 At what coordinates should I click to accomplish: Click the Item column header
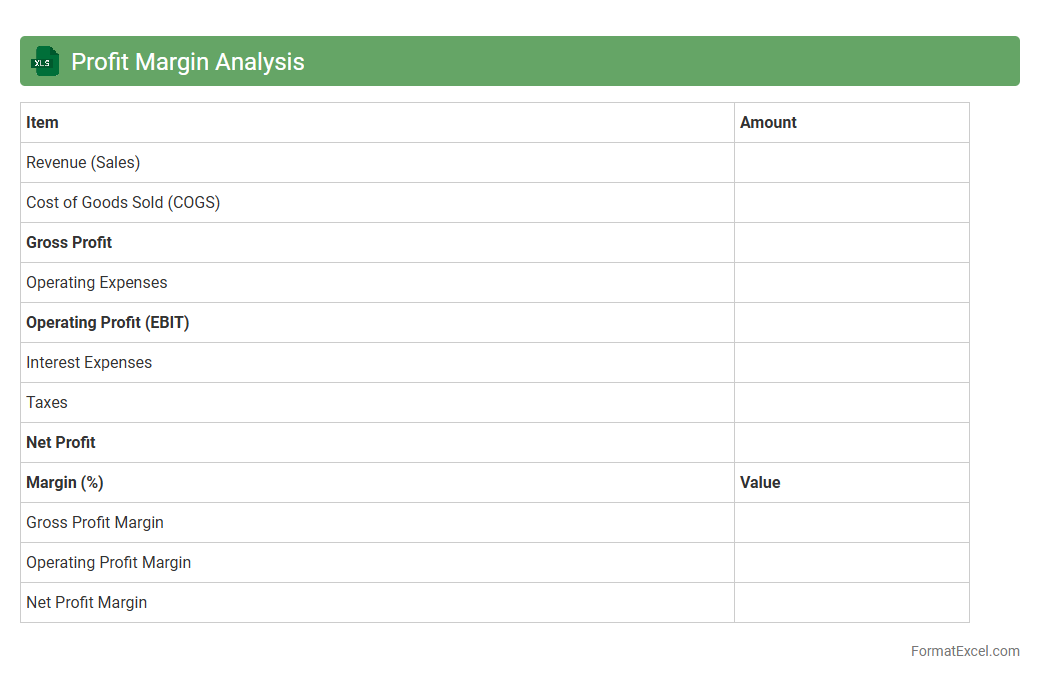coord(43,123)
